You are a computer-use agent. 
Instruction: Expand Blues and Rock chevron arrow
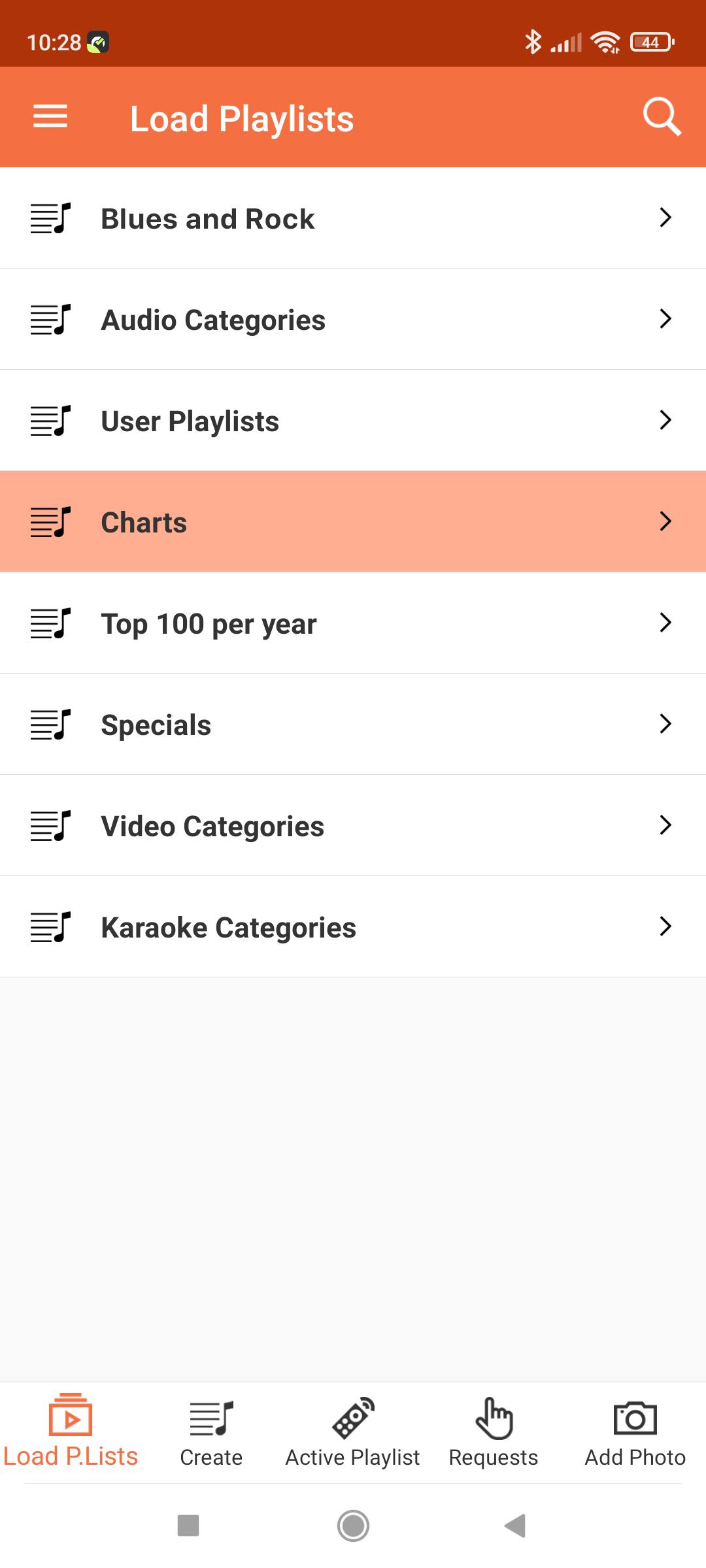coord(665,218)
